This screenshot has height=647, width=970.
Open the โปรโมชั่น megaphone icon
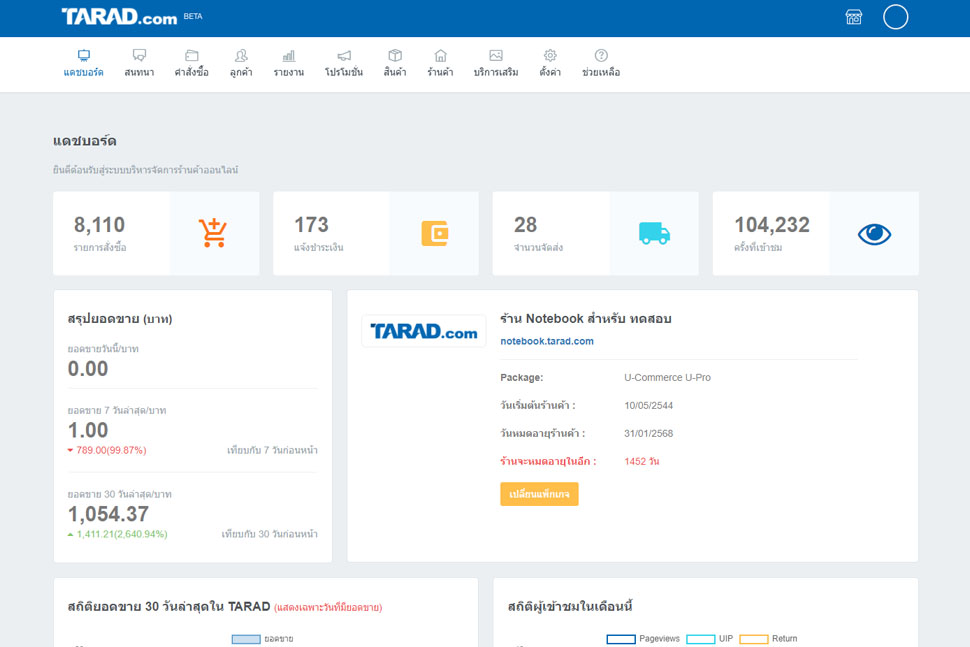344,56
